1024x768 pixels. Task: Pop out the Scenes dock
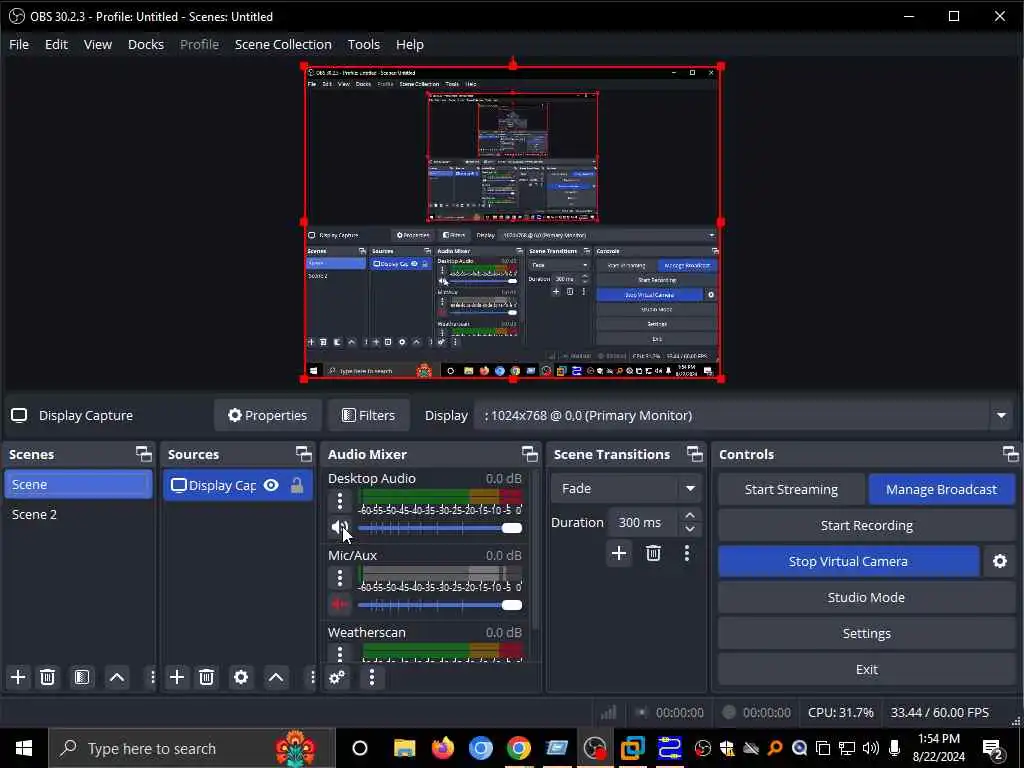(144, 454)
